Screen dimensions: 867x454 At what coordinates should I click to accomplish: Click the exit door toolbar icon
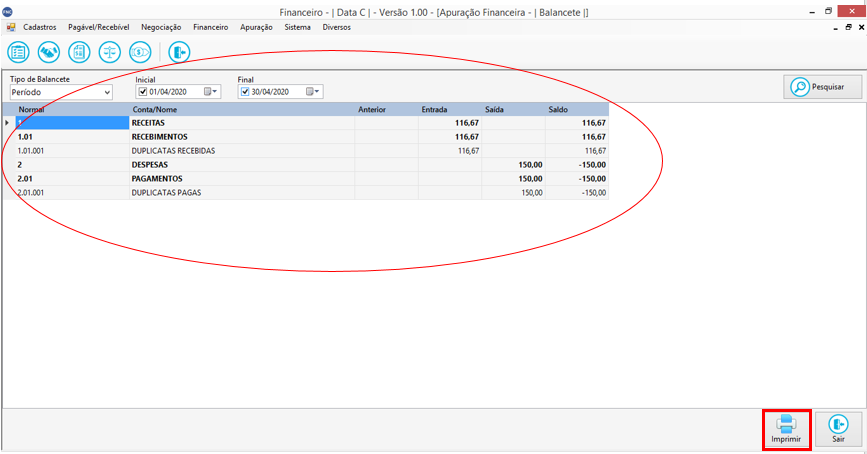click(x=179, y=53)
